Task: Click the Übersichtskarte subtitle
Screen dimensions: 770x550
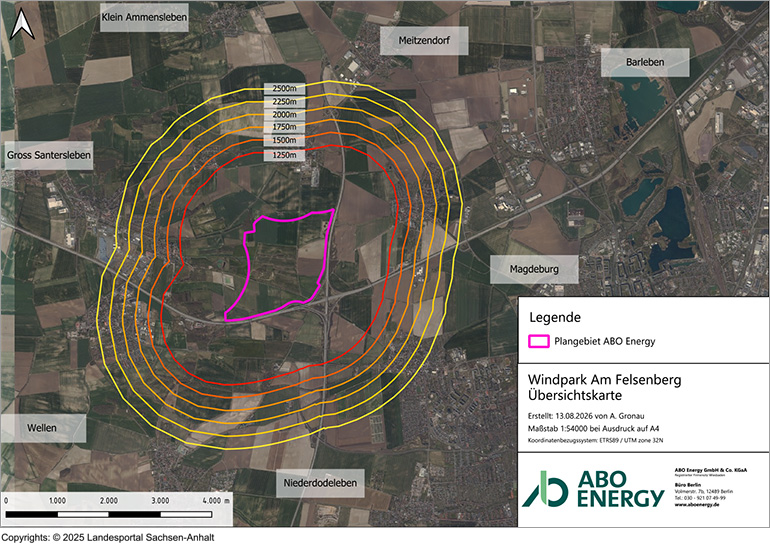Action: [x=575, y=395]
